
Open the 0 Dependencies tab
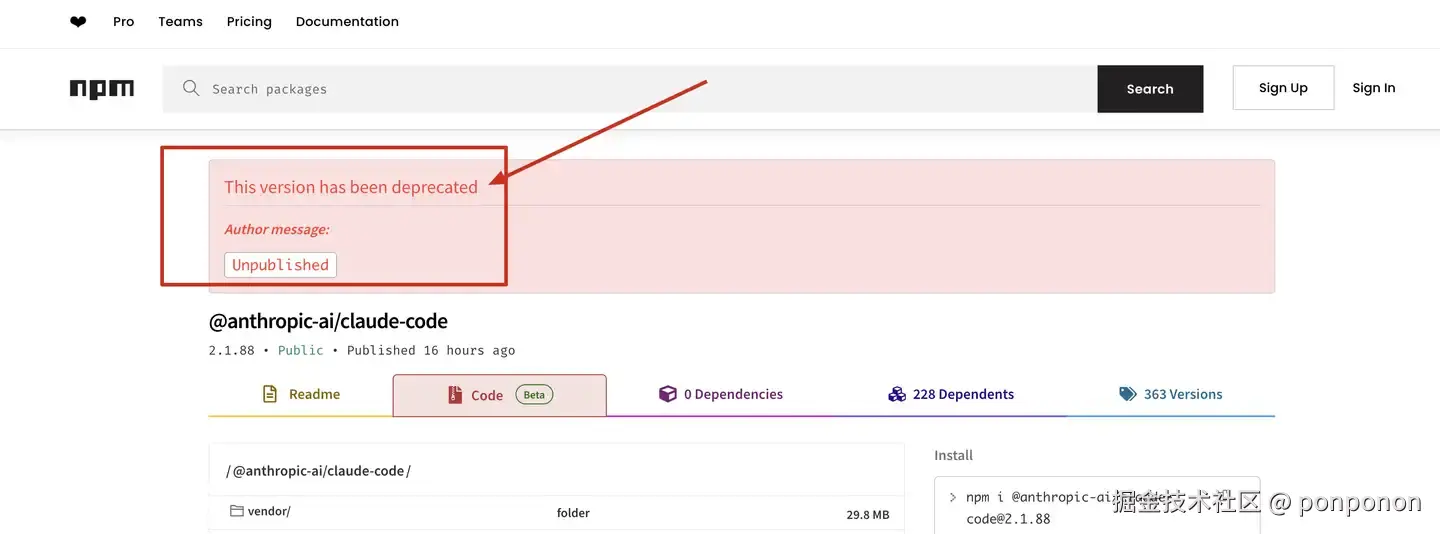[721, 394]
